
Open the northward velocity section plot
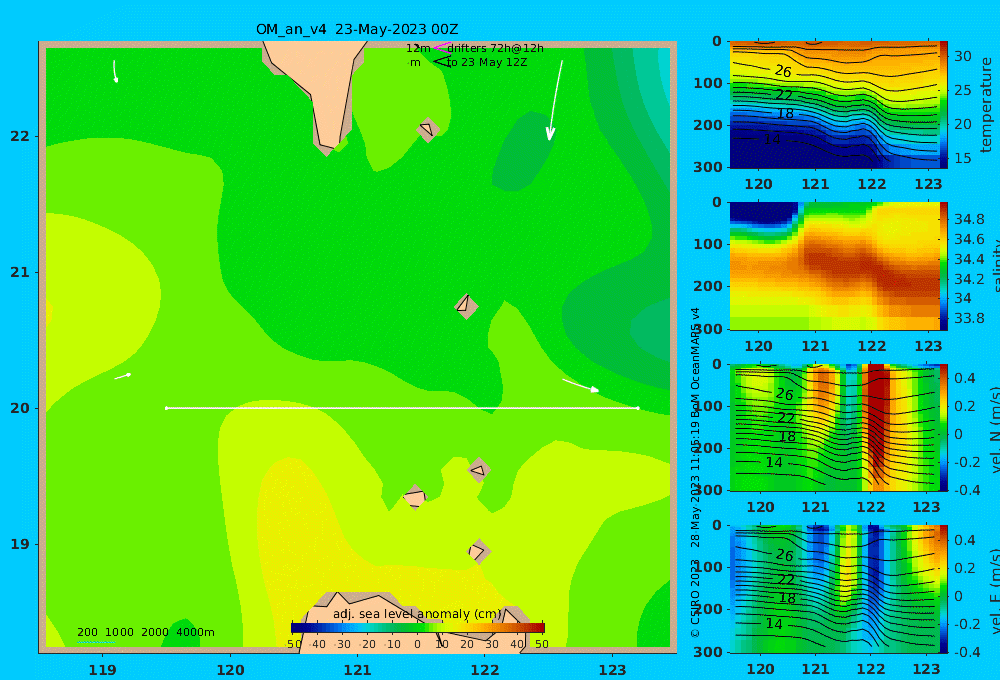pos(835,427)
